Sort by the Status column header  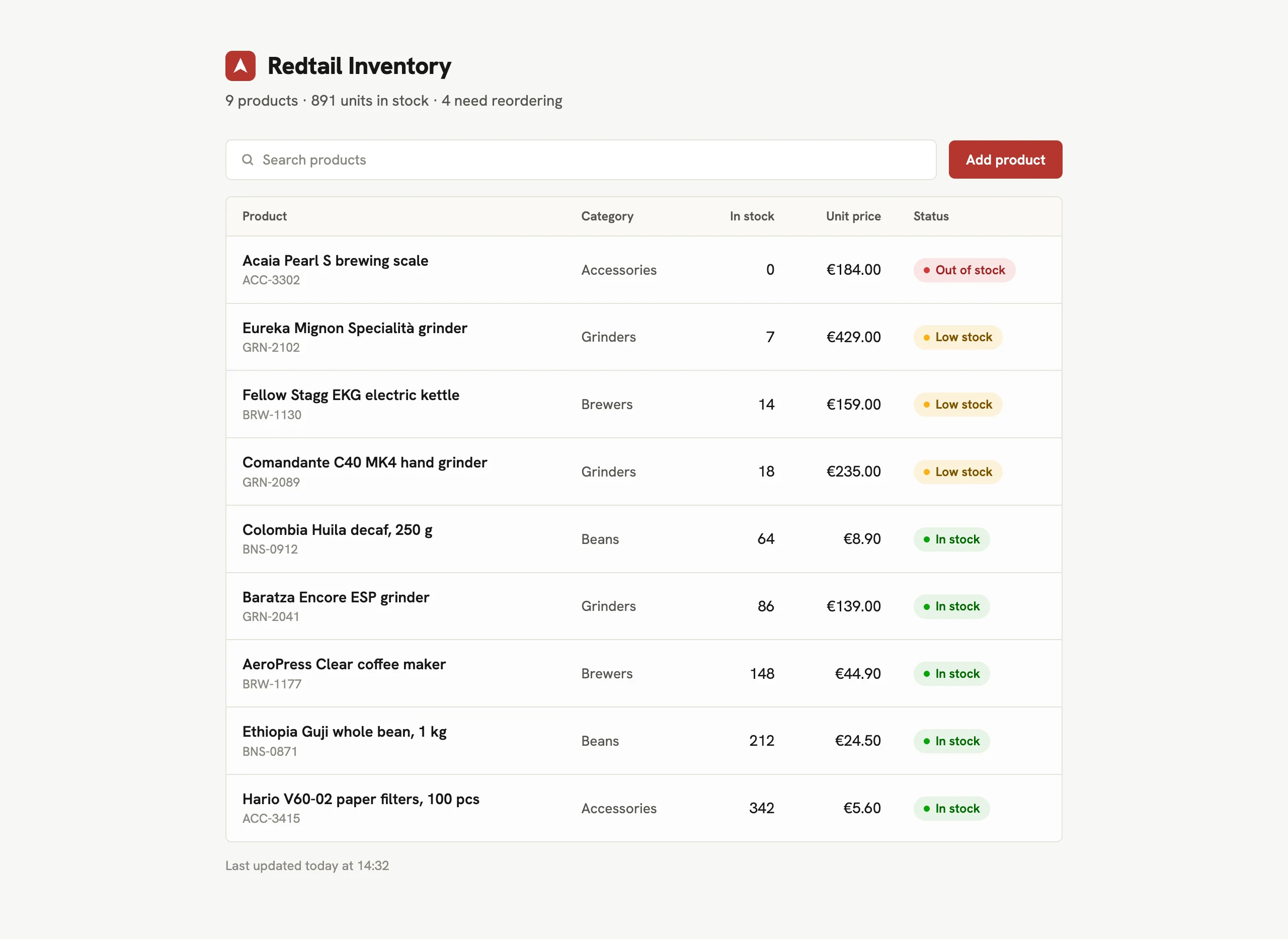[931, 216]
